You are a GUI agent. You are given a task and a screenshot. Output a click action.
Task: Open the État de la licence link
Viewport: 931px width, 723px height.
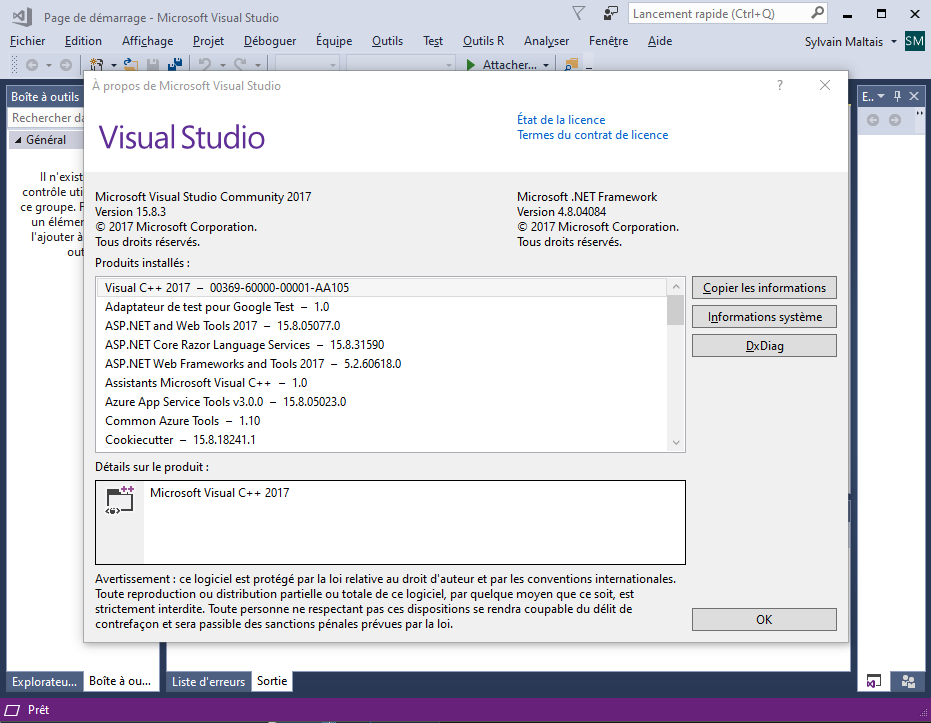coord(560,120)
